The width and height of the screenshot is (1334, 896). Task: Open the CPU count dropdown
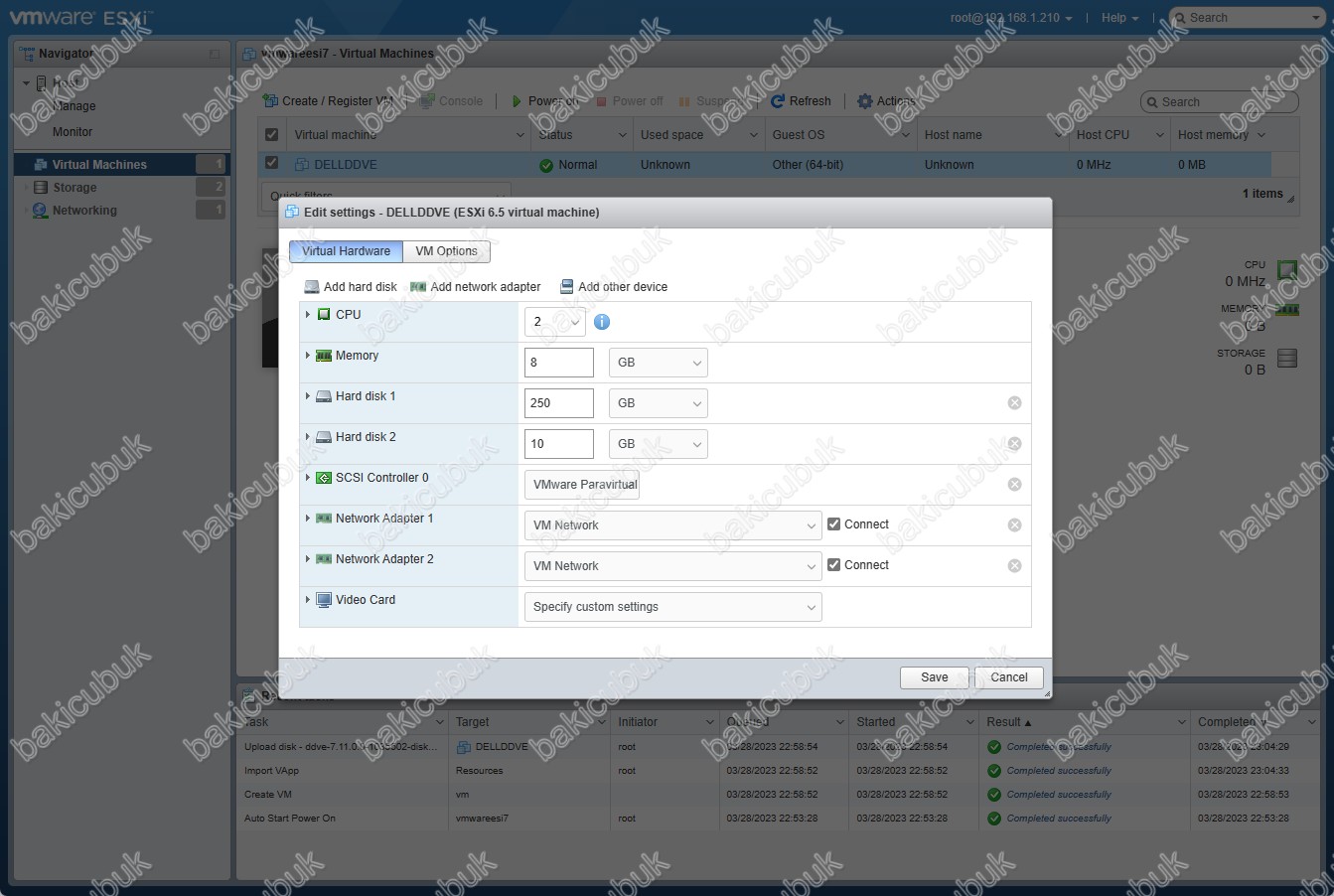(554, 322)
